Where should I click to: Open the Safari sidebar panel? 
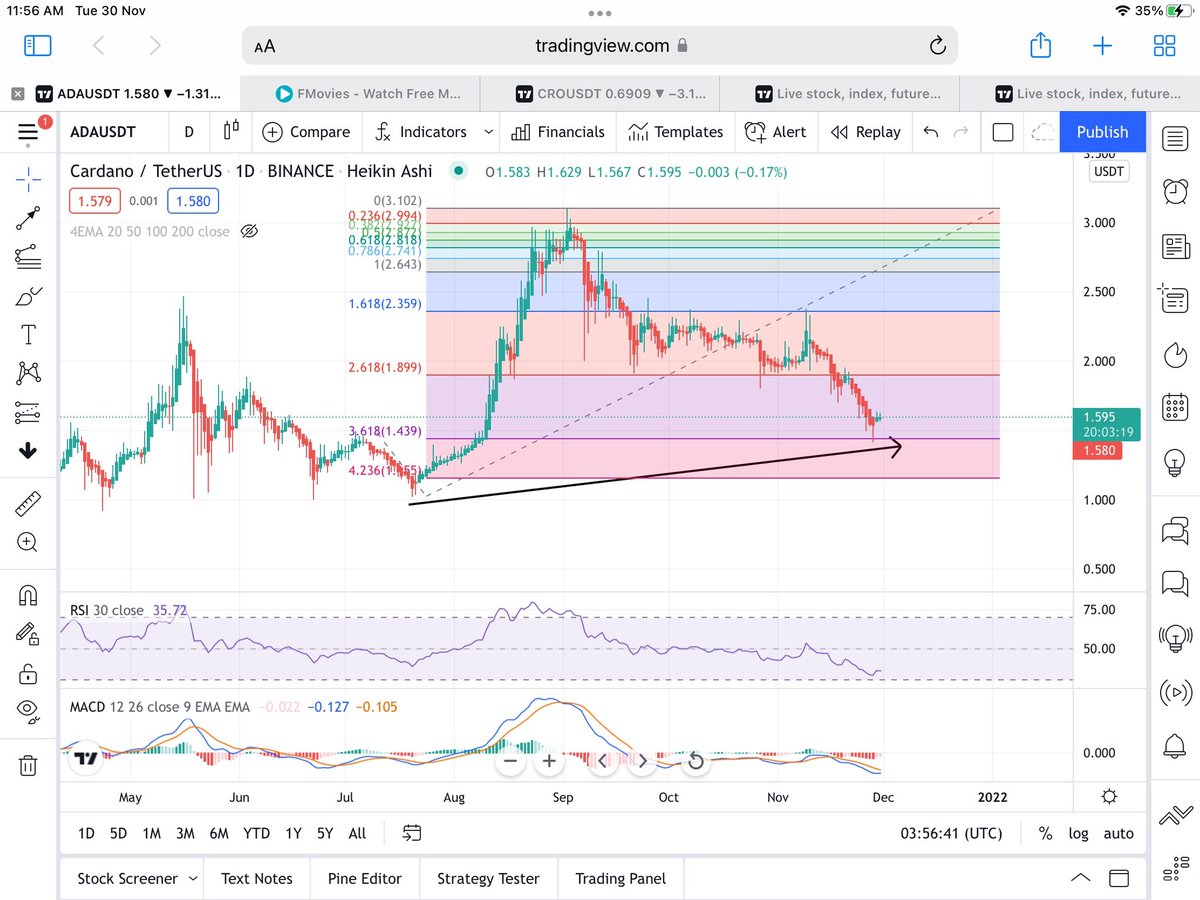click(38, 45)
